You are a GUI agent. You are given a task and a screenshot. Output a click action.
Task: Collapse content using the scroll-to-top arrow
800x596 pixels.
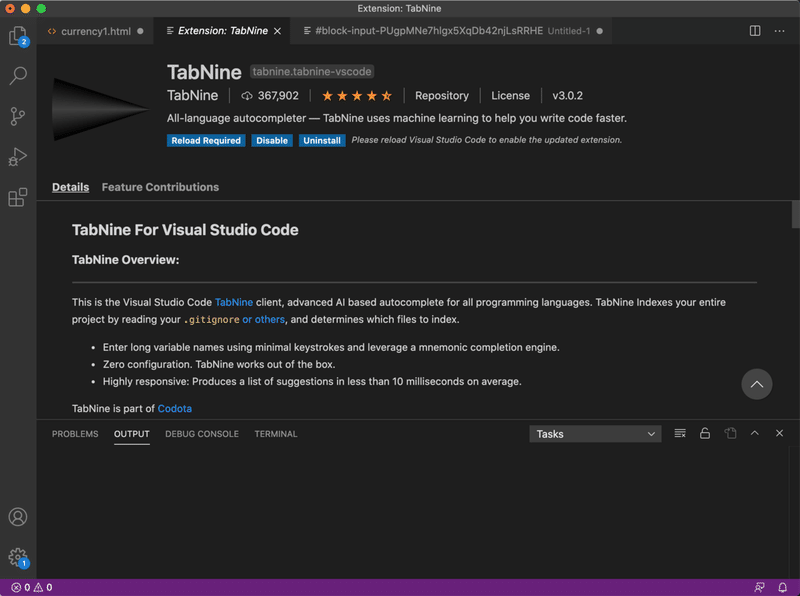[x=757, y=384]
